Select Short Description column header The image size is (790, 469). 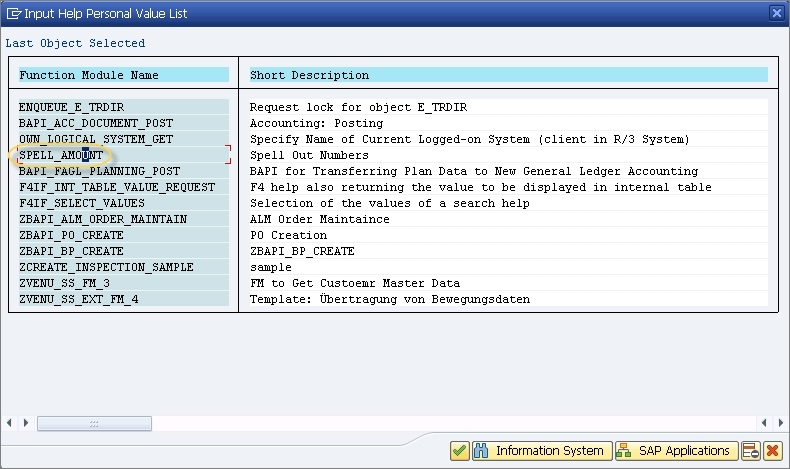click(508, 75)
